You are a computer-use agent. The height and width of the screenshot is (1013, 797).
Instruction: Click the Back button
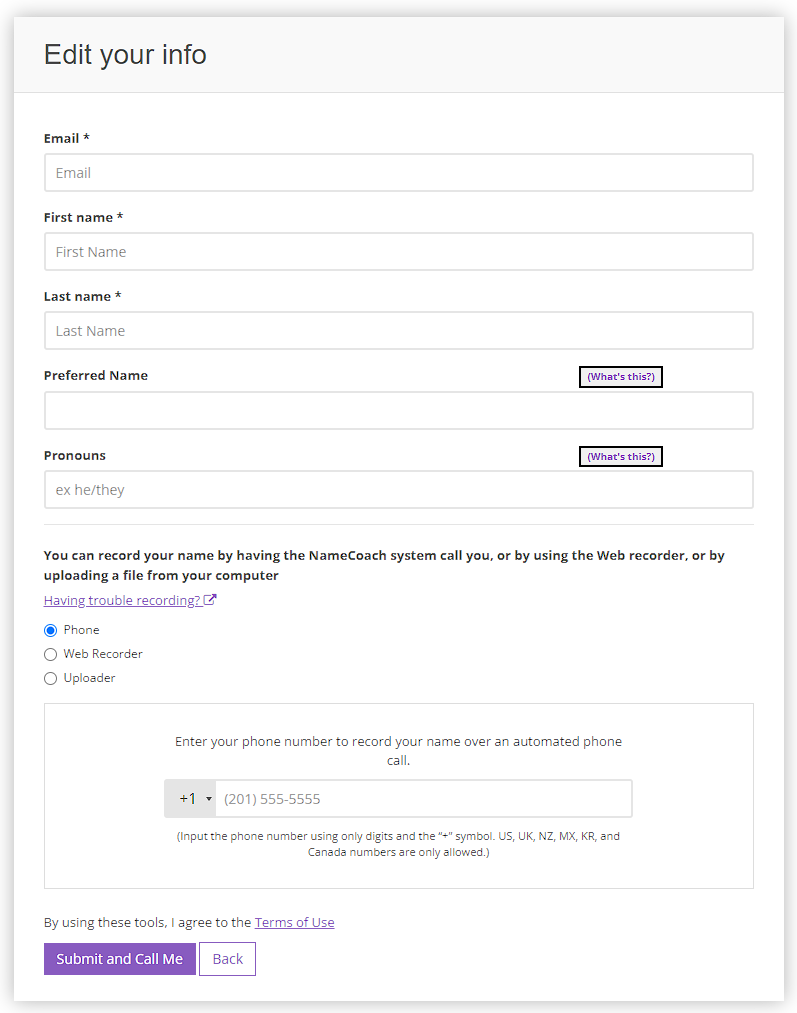227,959
